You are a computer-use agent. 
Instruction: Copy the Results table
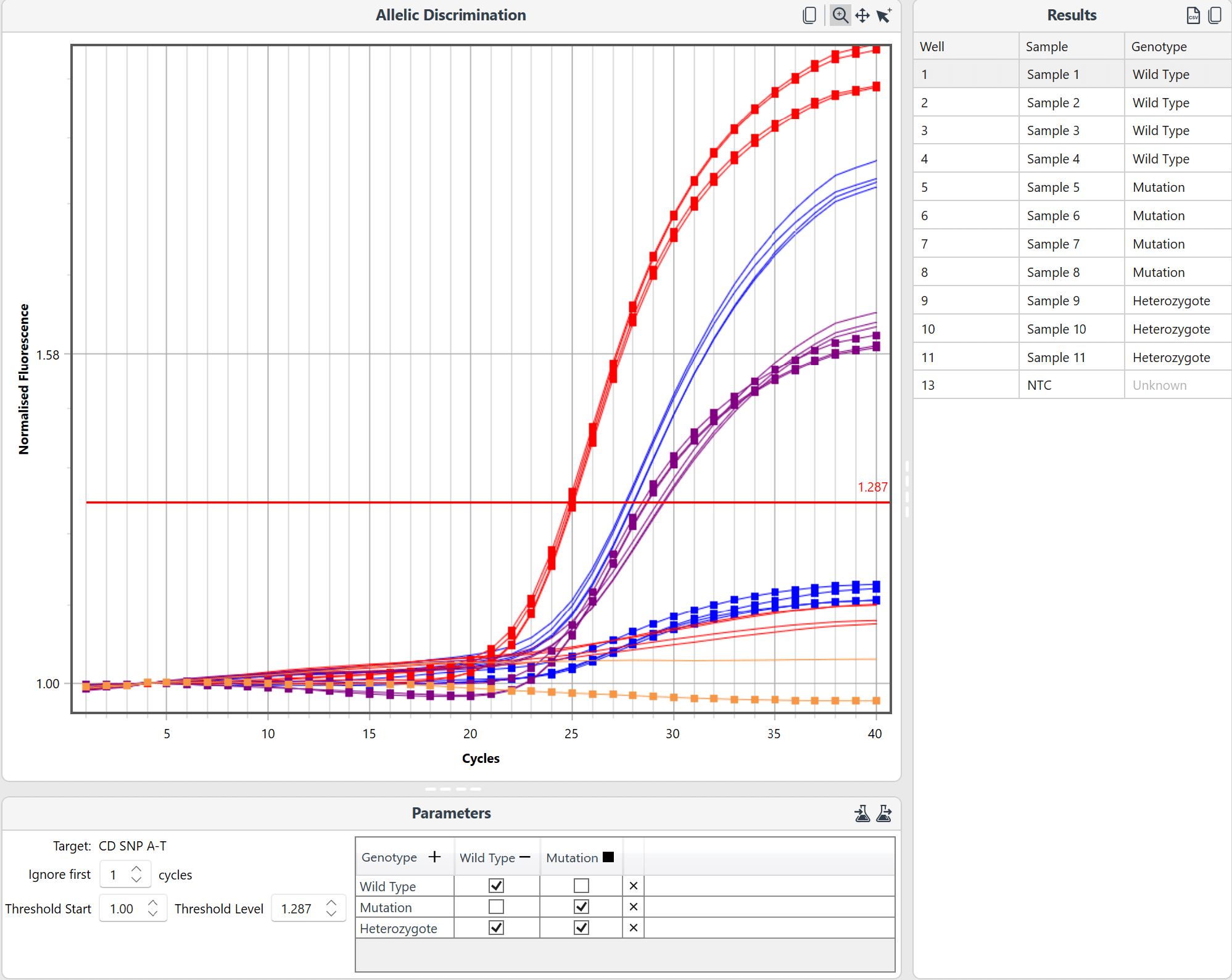(x=1215, y=15)
